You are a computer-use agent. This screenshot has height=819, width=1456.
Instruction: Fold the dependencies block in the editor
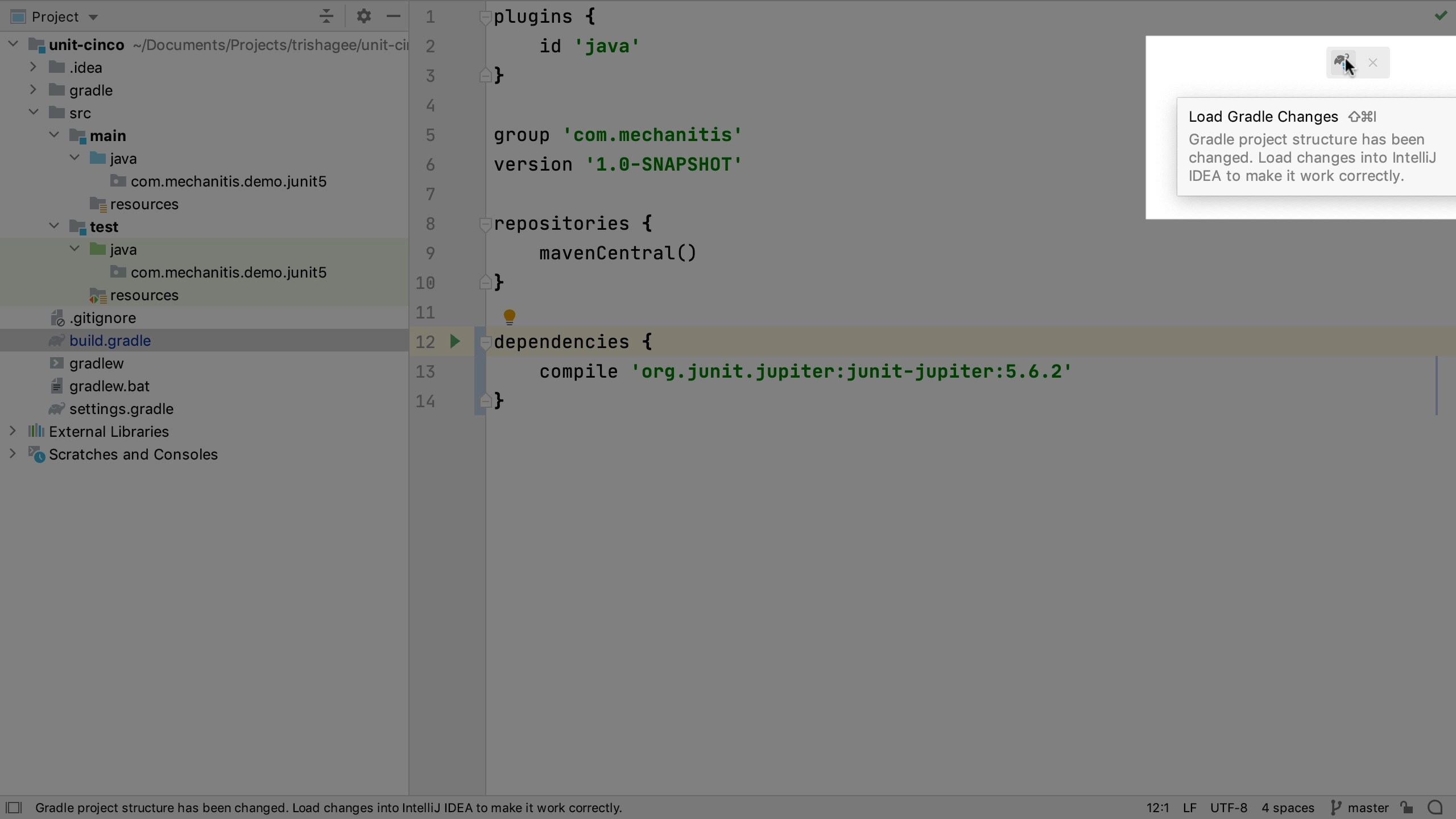(x=484, y=342)
